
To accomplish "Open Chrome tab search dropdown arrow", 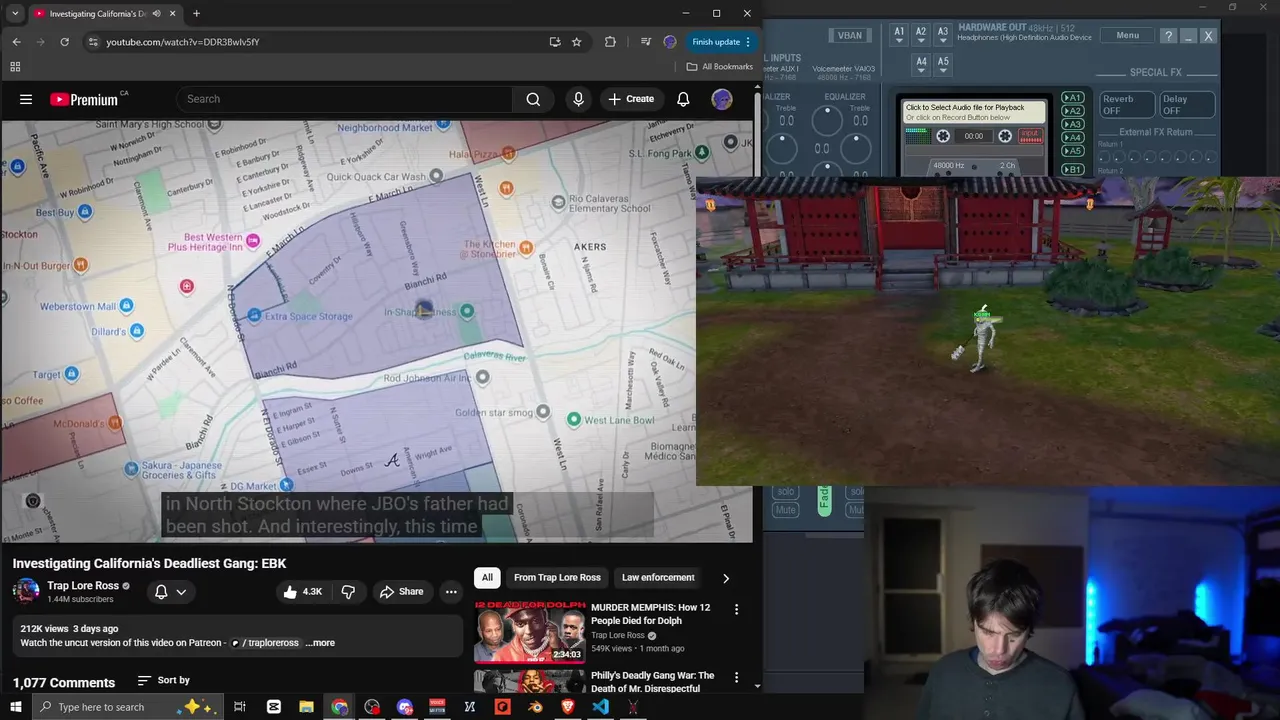I will [15, 14].
